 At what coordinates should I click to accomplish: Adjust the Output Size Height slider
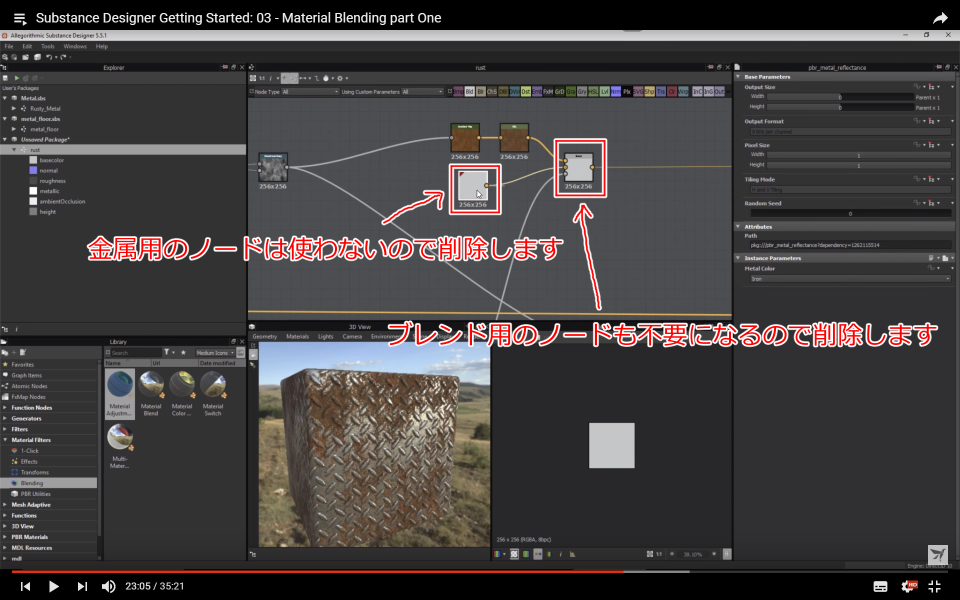coord(839,108)
